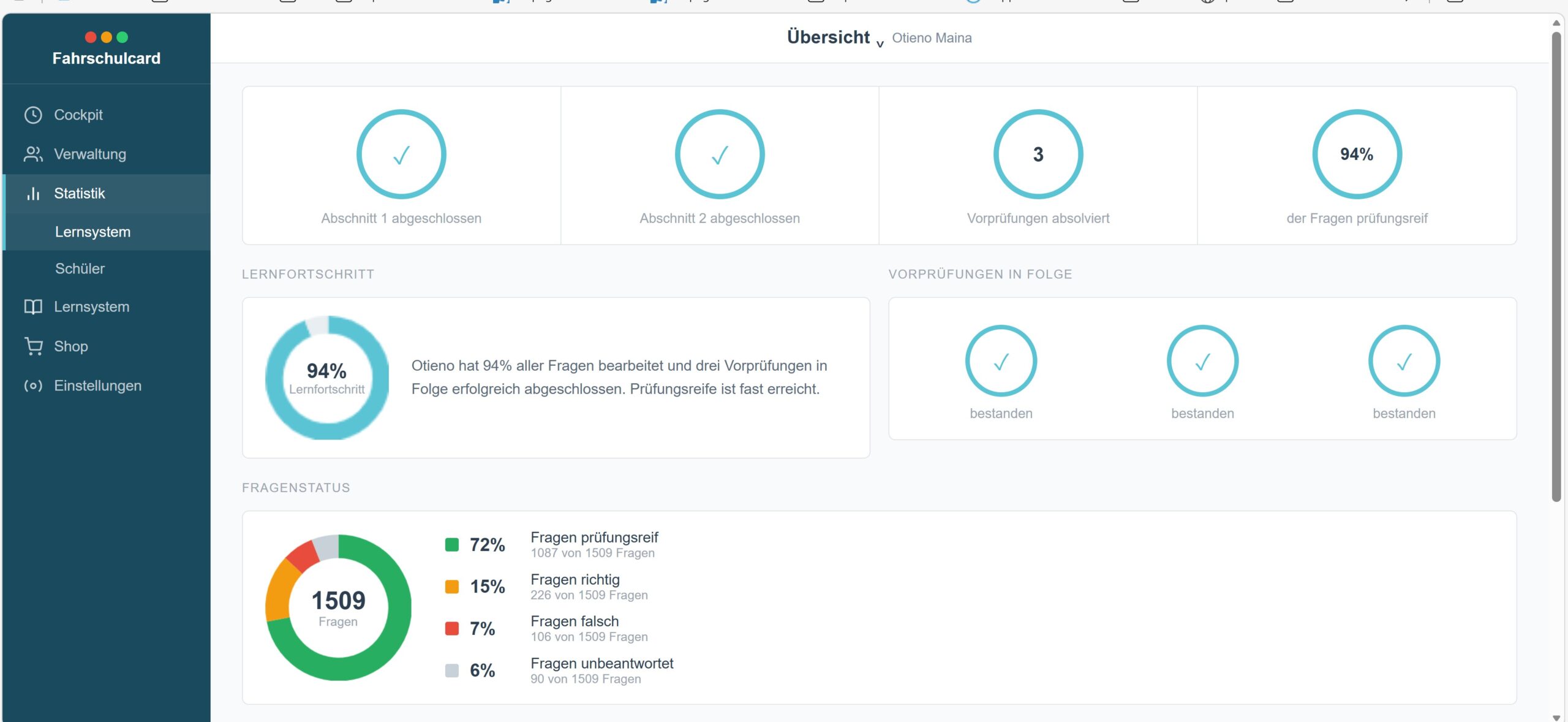Open the Shop cart icon
This screenshot has width=1568, height=722.
coord(33,346)
